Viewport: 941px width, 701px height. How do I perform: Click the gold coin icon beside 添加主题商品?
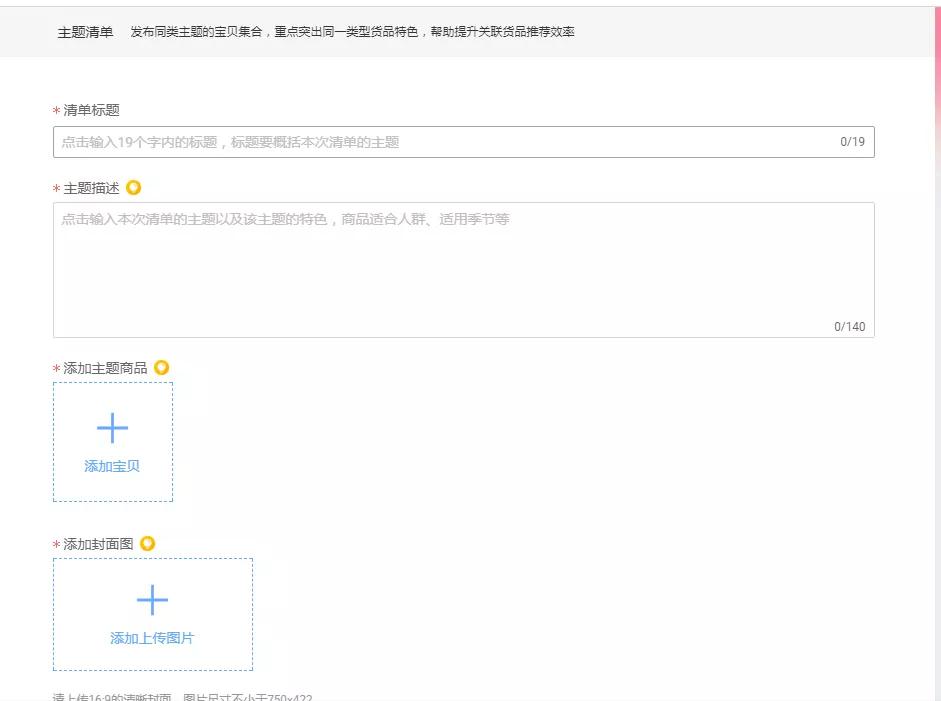pyautogui.click(x=161, y=367)
